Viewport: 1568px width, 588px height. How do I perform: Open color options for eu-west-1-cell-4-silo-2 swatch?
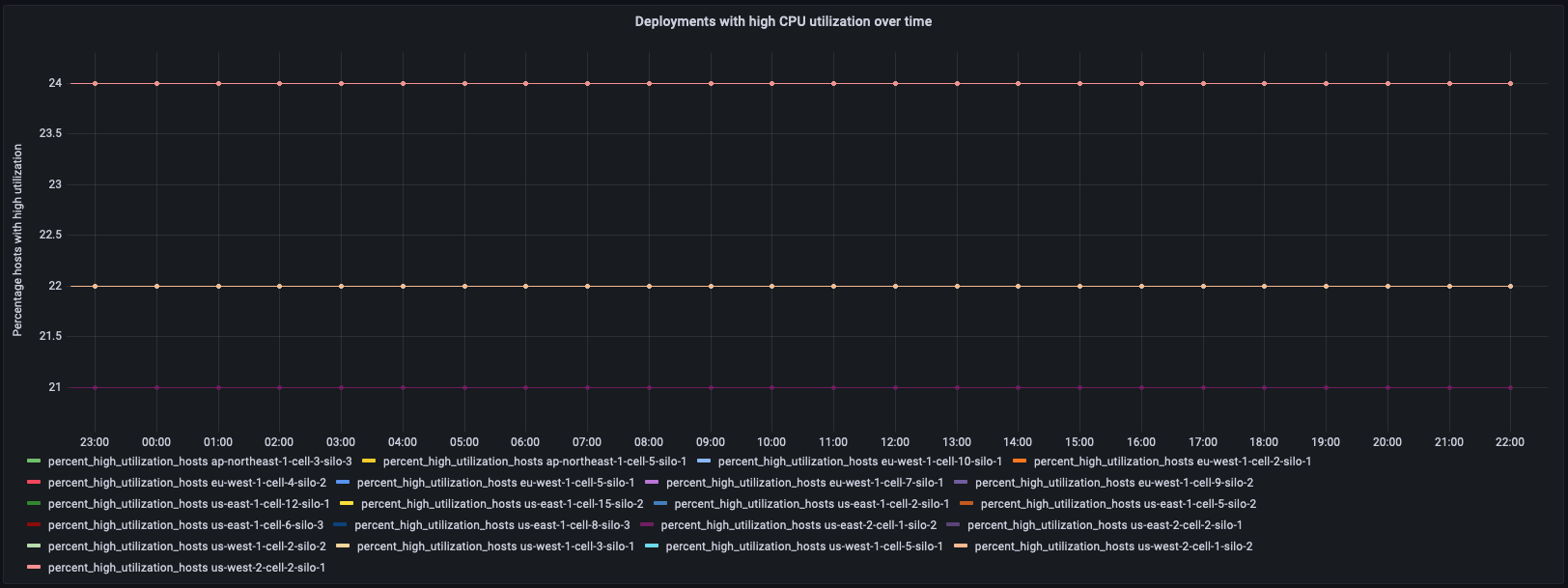[34, 483]
